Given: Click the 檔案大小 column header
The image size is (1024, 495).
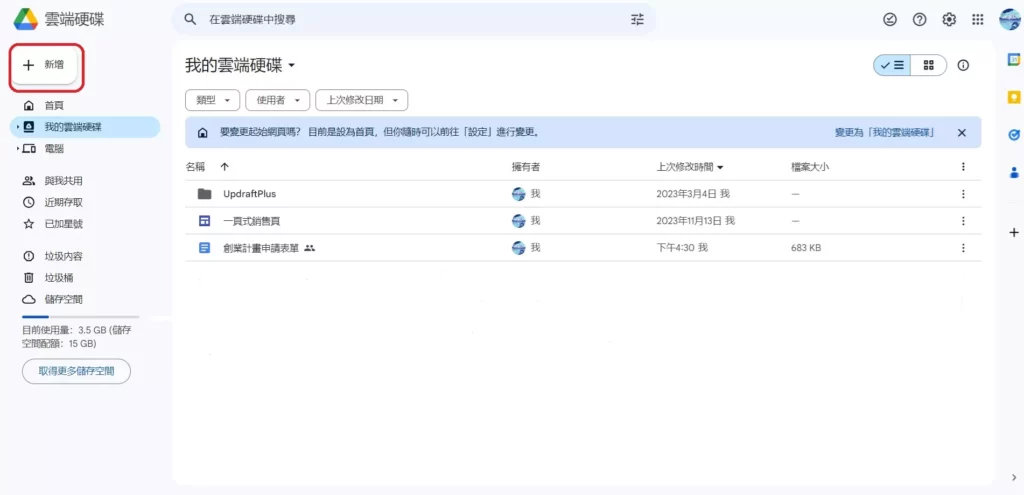Looking at the screenshot, I should click(810, 167).
